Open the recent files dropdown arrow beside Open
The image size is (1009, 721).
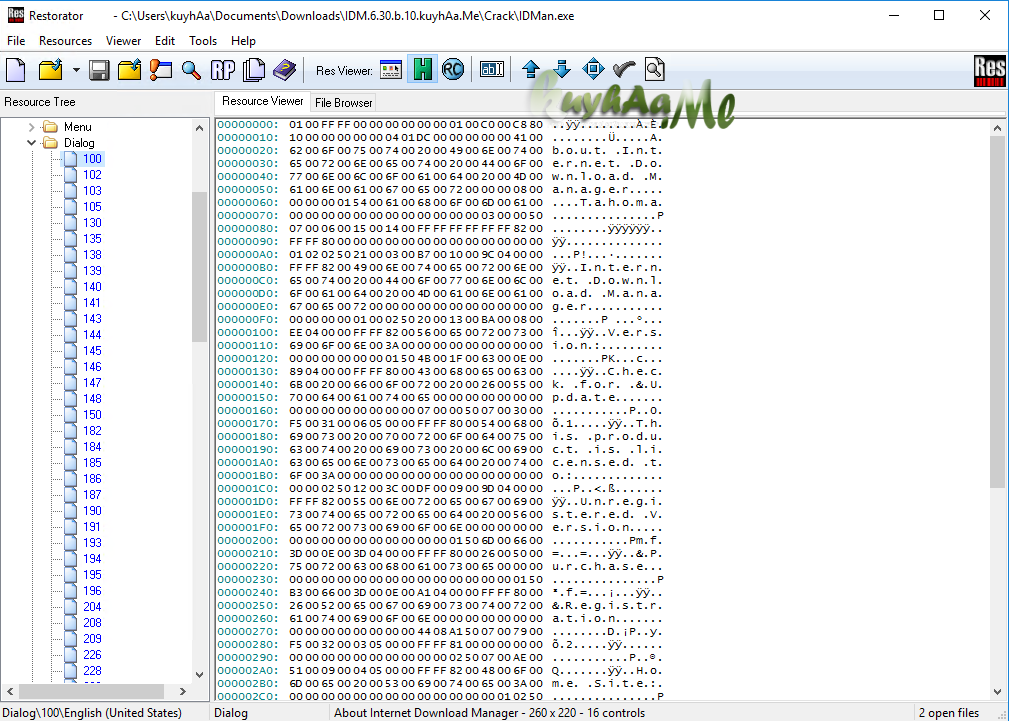pos(76,70)
